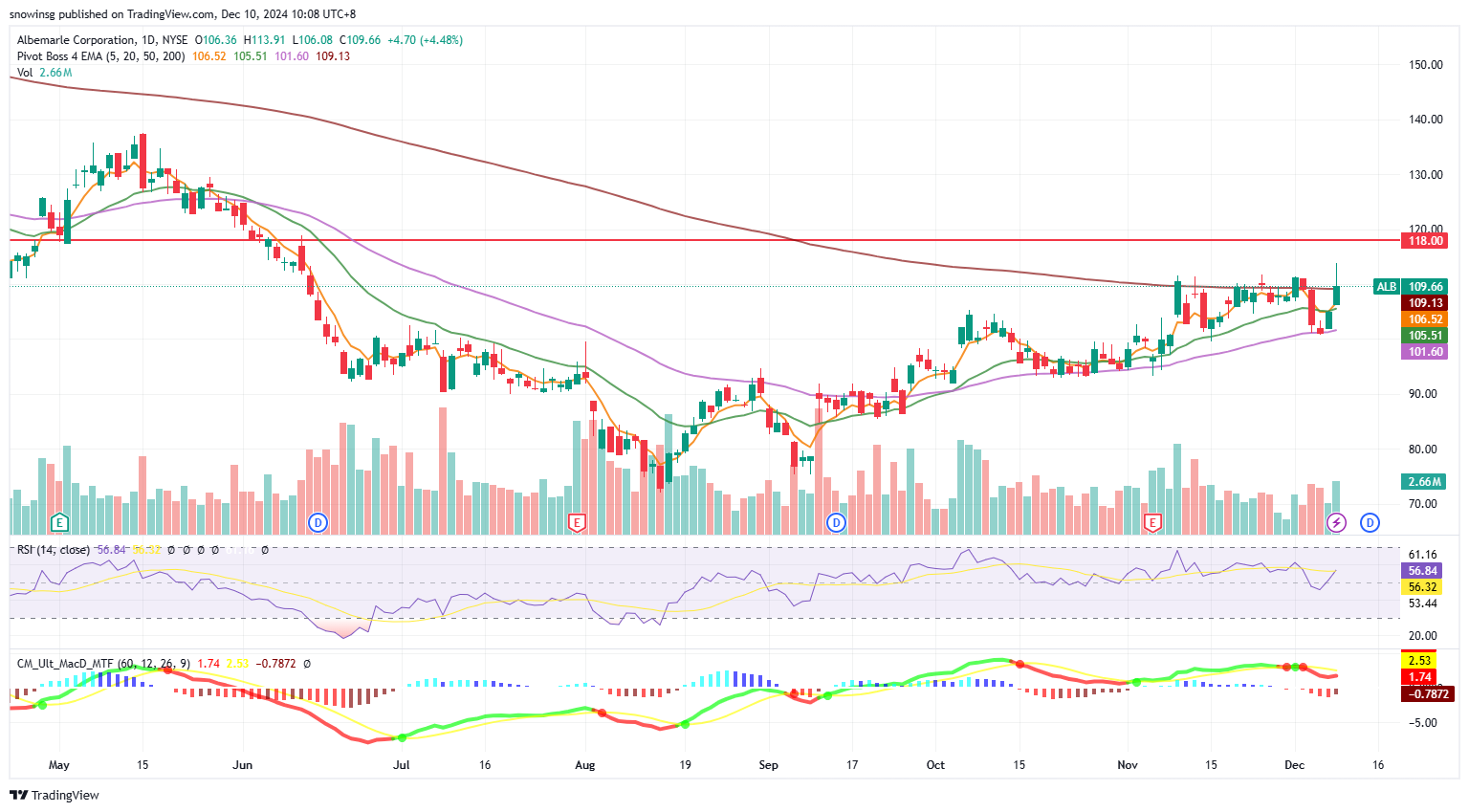
Task: Click the Jul label on time axis
Action: [x=402, y=765]
